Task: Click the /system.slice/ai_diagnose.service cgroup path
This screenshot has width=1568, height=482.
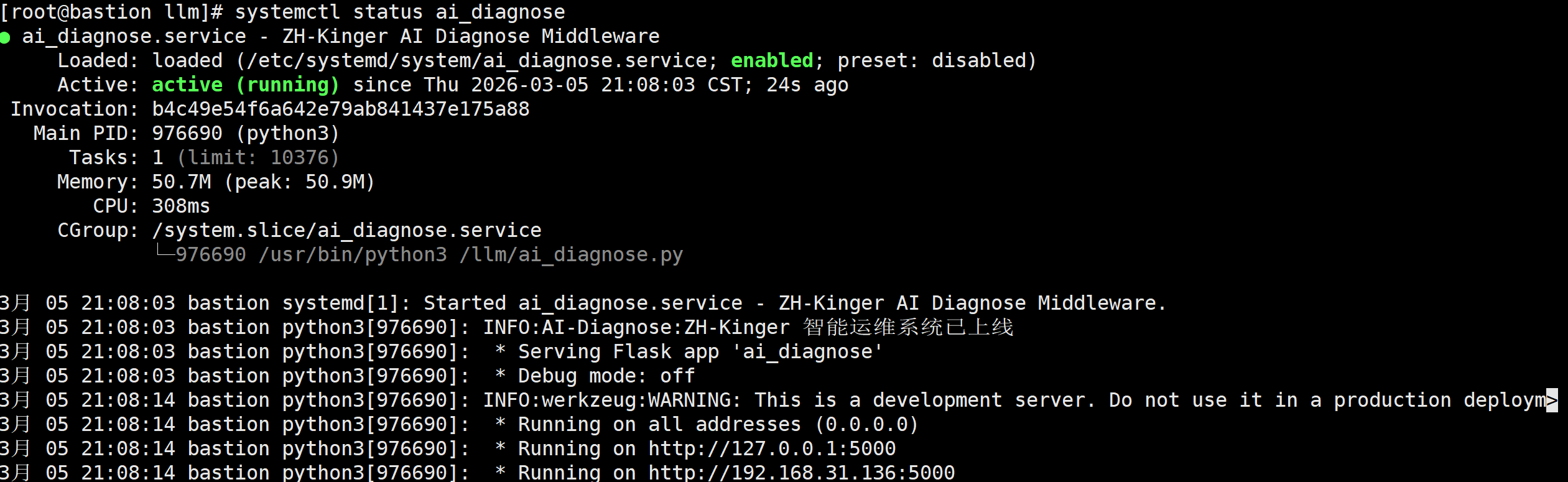Action: click(x=347, y=230)
